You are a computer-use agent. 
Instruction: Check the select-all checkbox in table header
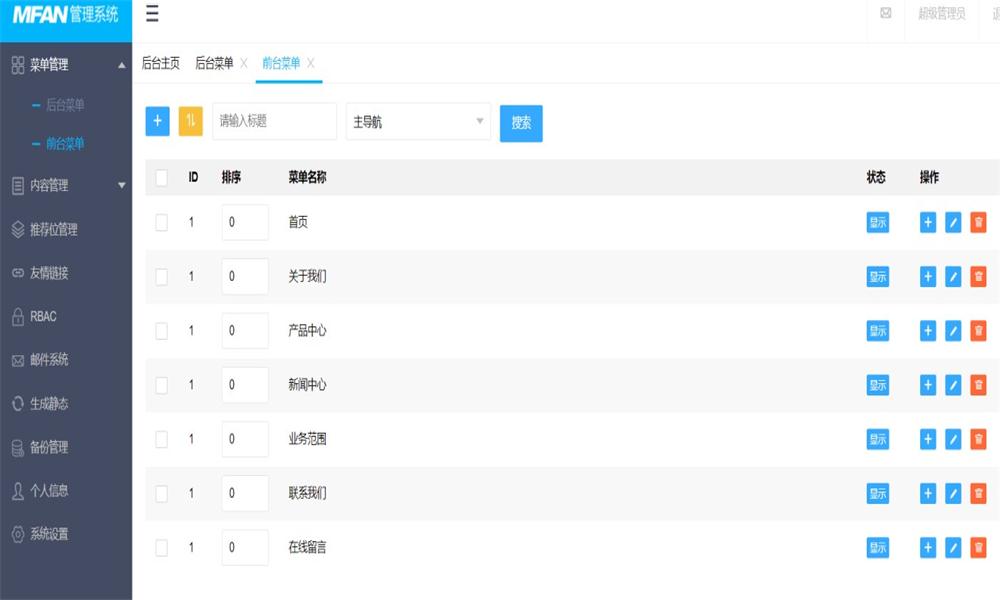(161, 178)
